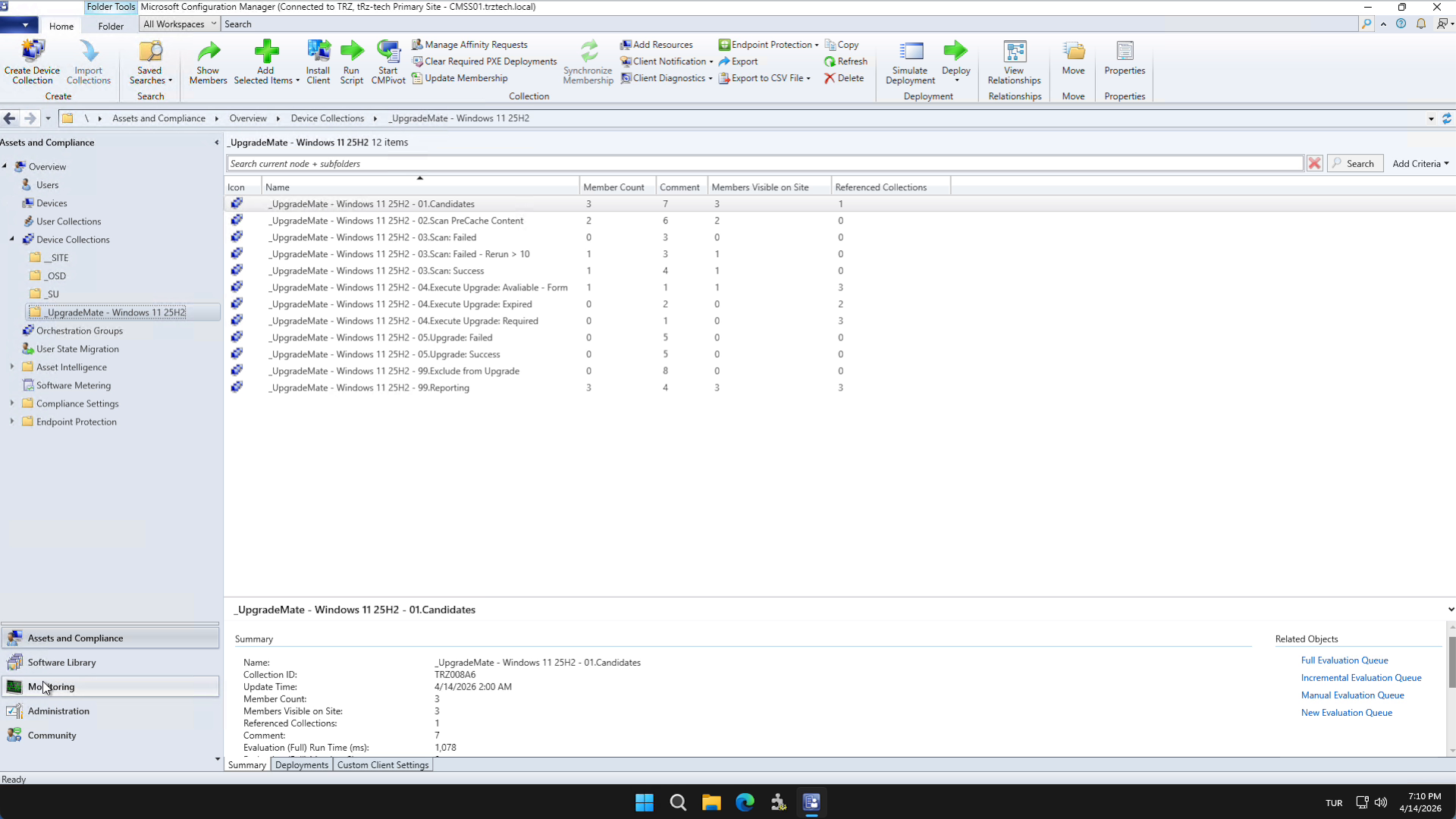The image size is (1456, 819).
Task: Open File Explorer from taskbar
Action: click(x=711, y=802)
